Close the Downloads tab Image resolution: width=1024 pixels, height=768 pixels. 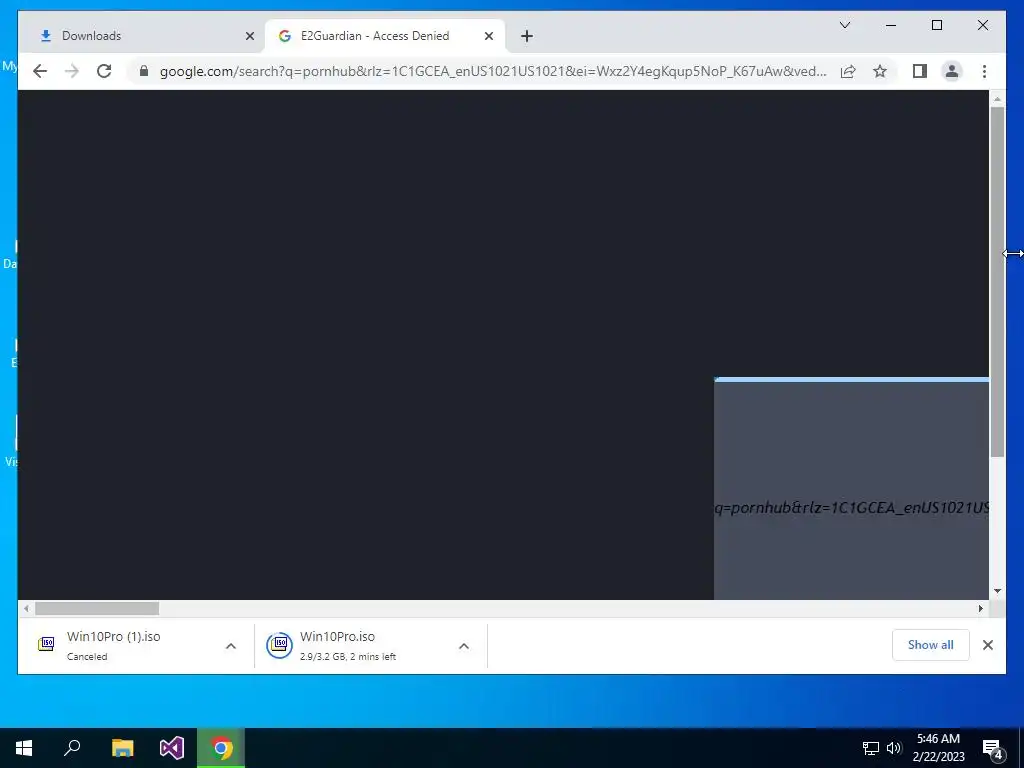pyautogui.click(x=249, y=36)
